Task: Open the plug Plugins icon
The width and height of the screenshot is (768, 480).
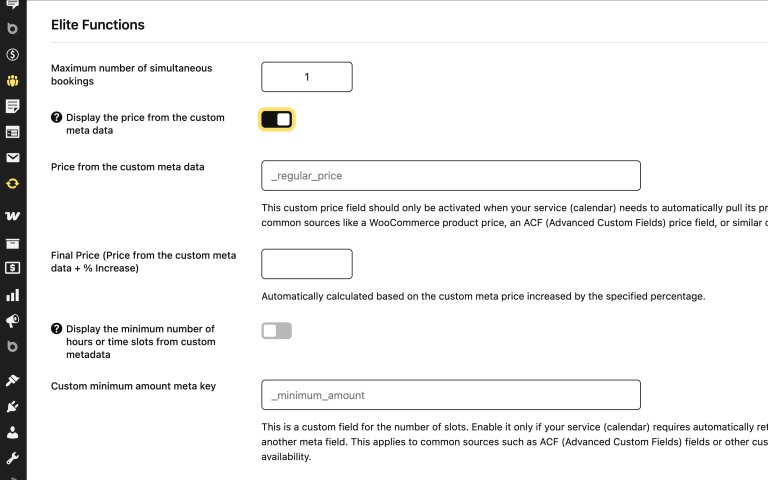Action: tap(13, 406)
